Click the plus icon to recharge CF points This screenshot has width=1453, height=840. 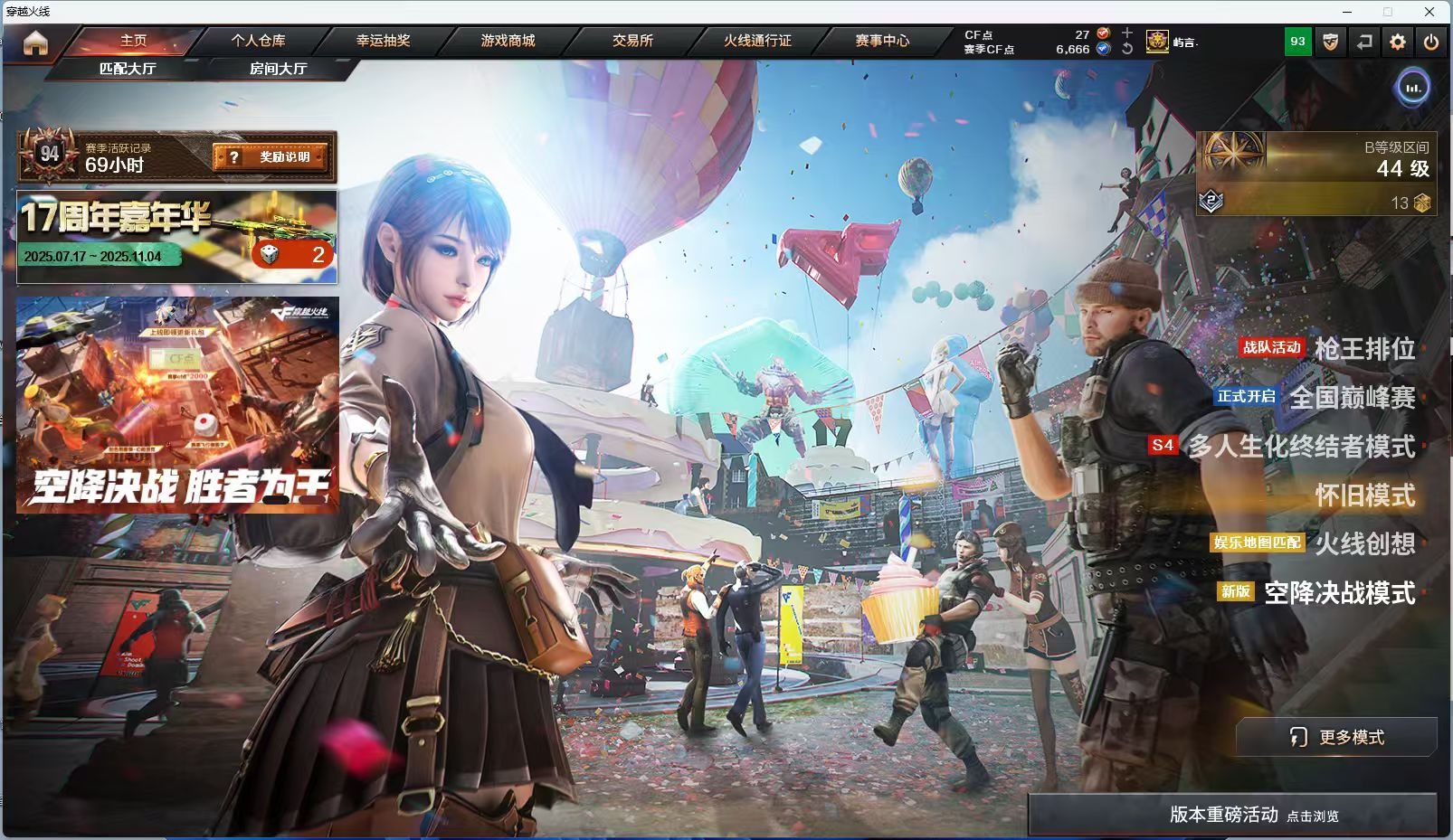tap(1127, 33)
